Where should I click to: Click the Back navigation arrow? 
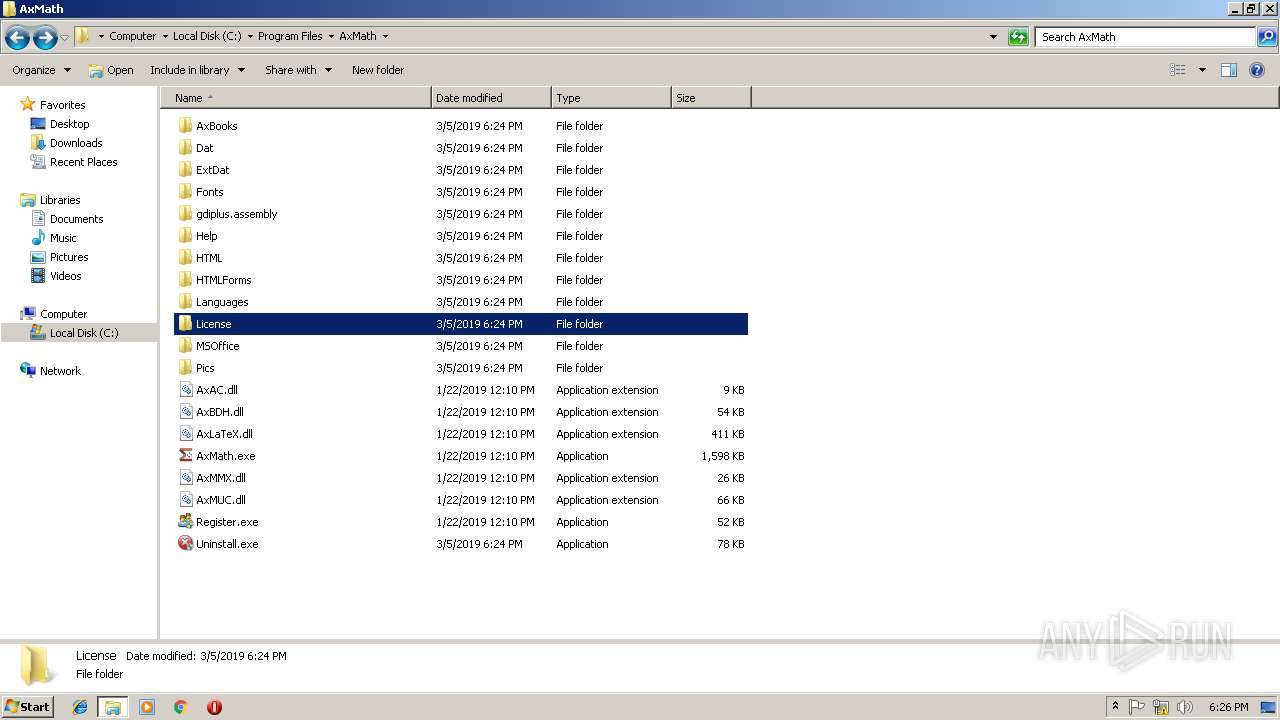click(x=17, y=38)
